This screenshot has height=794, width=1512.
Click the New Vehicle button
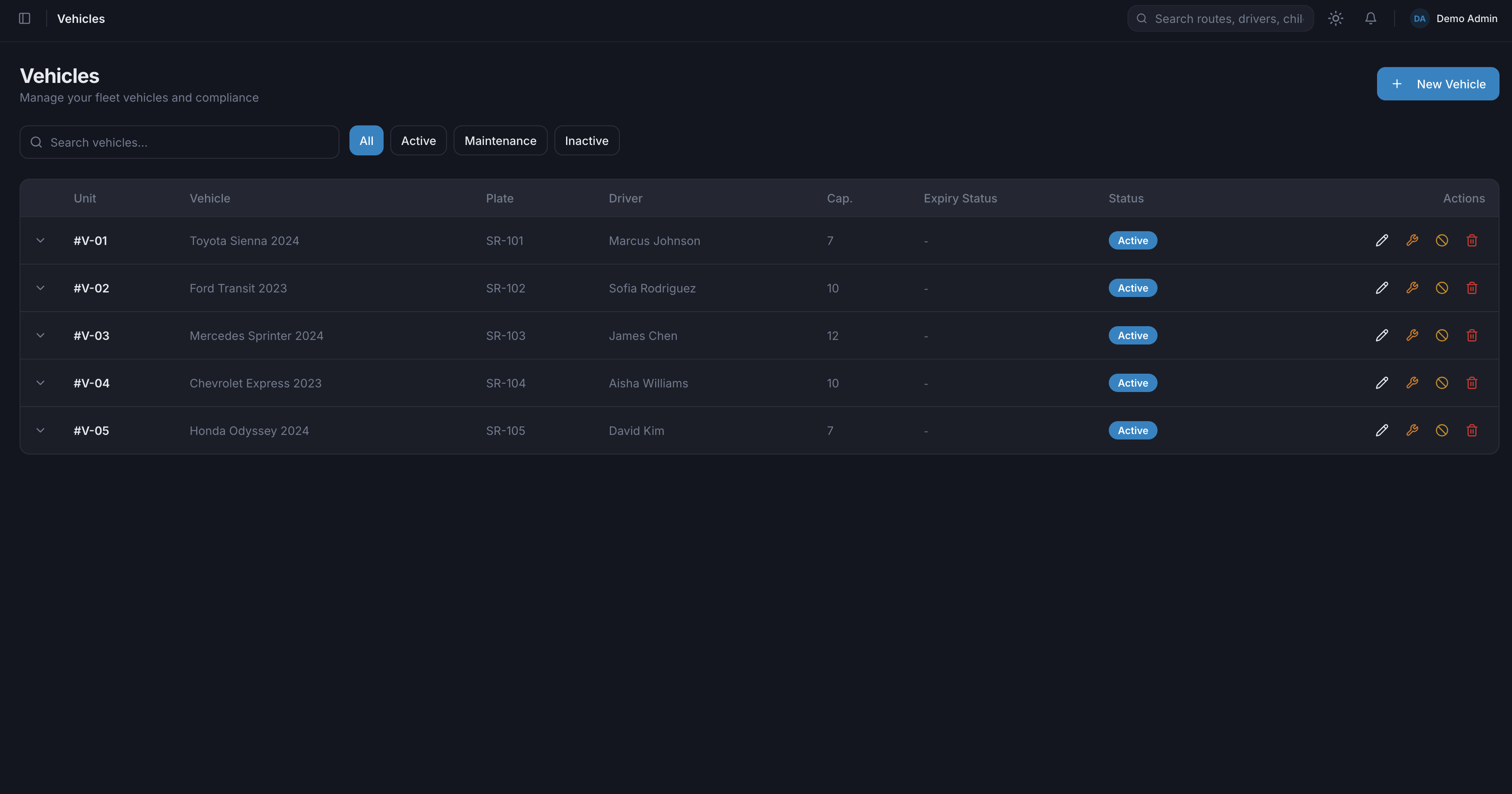coord(1437,84)
